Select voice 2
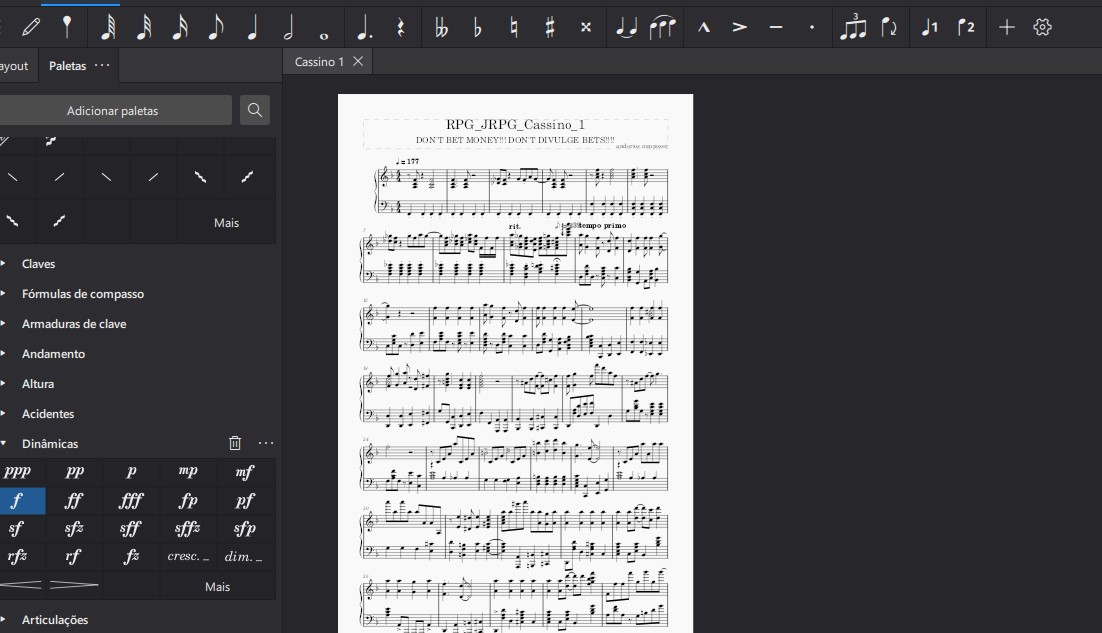This screenshot has width=1102, height=633. tap(966, 27)
